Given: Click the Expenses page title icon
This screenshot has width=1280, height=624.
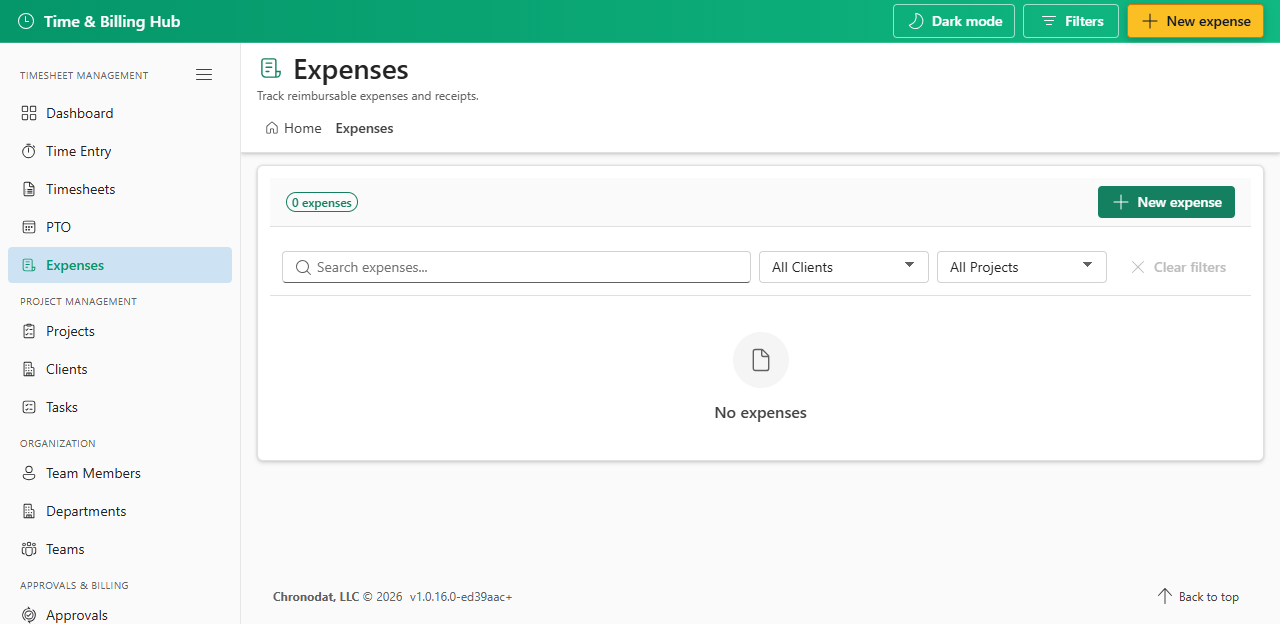Looking at the screenshot, I should (270, 68).
